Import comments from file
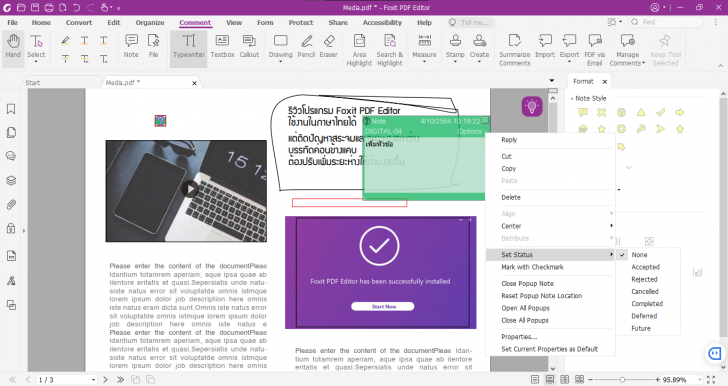Viewport: 728px width, 386px height. pos(545,47)
